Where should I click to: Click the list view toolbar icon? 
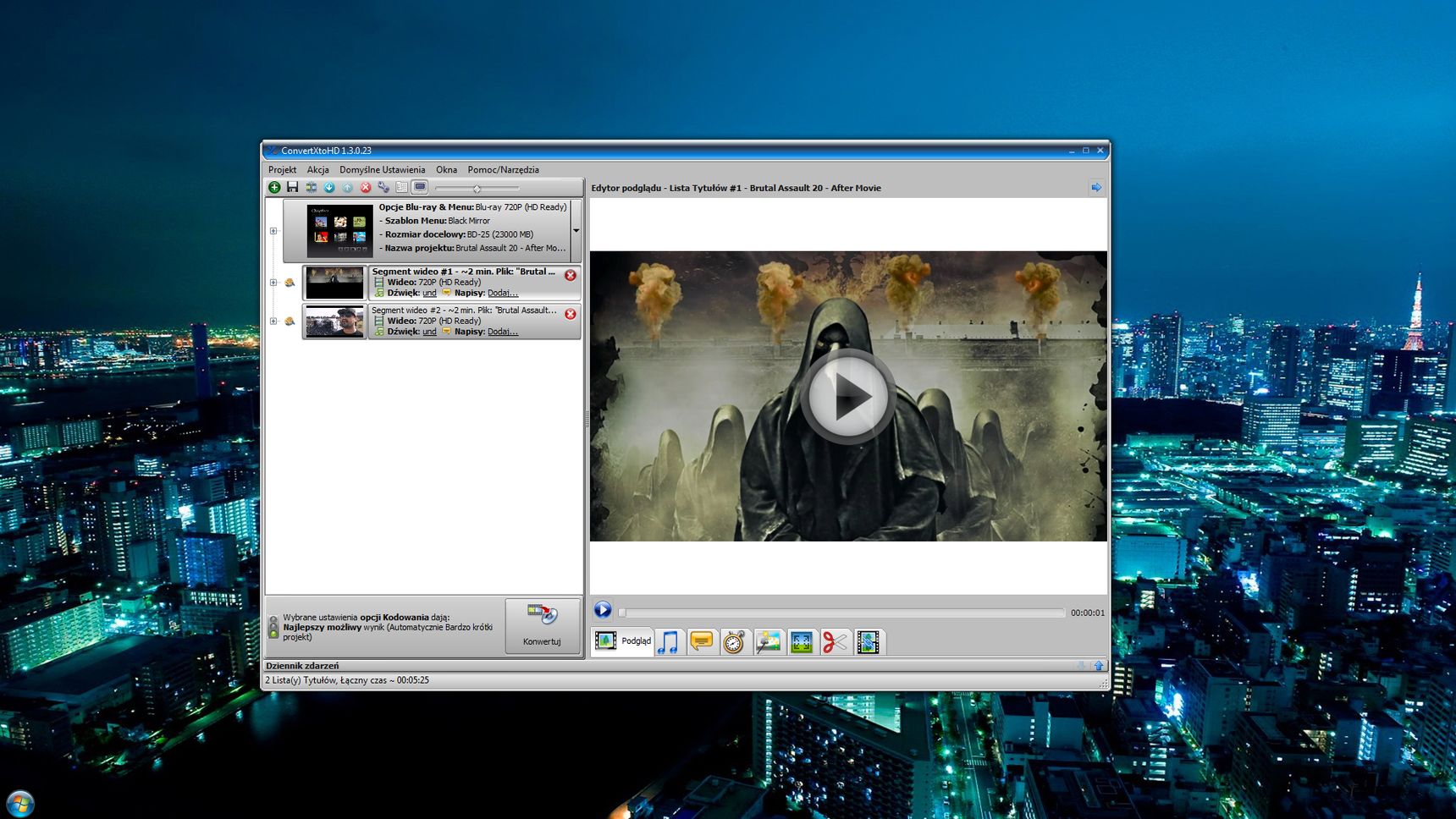[x=401, y=187]
